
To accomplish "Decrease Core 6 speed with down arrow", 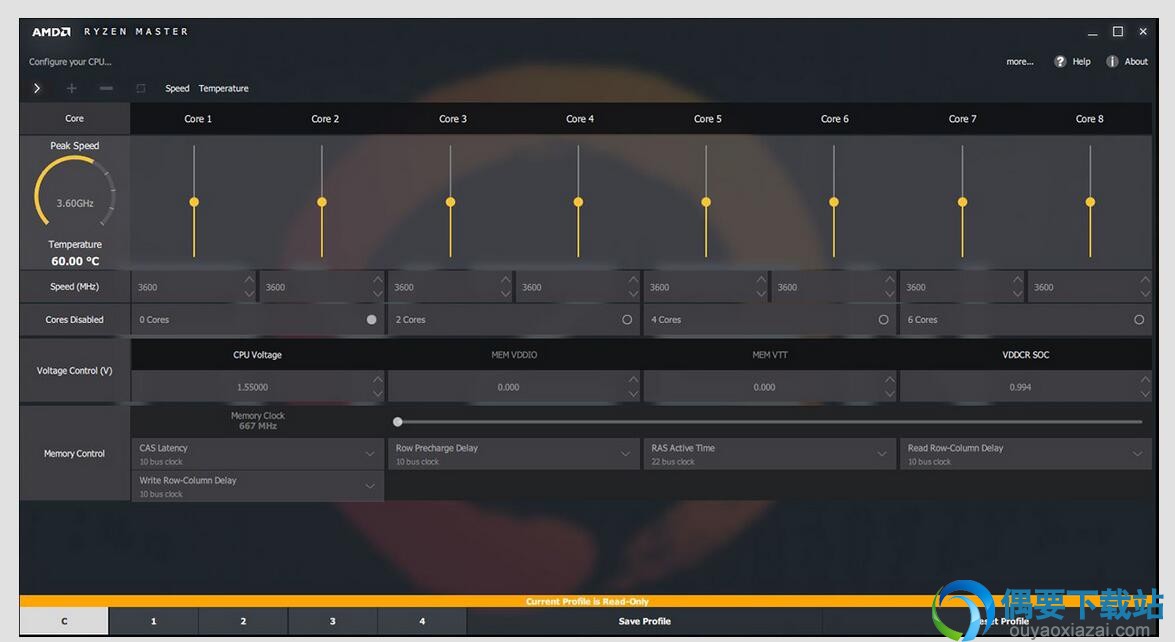I will point(889,294).
